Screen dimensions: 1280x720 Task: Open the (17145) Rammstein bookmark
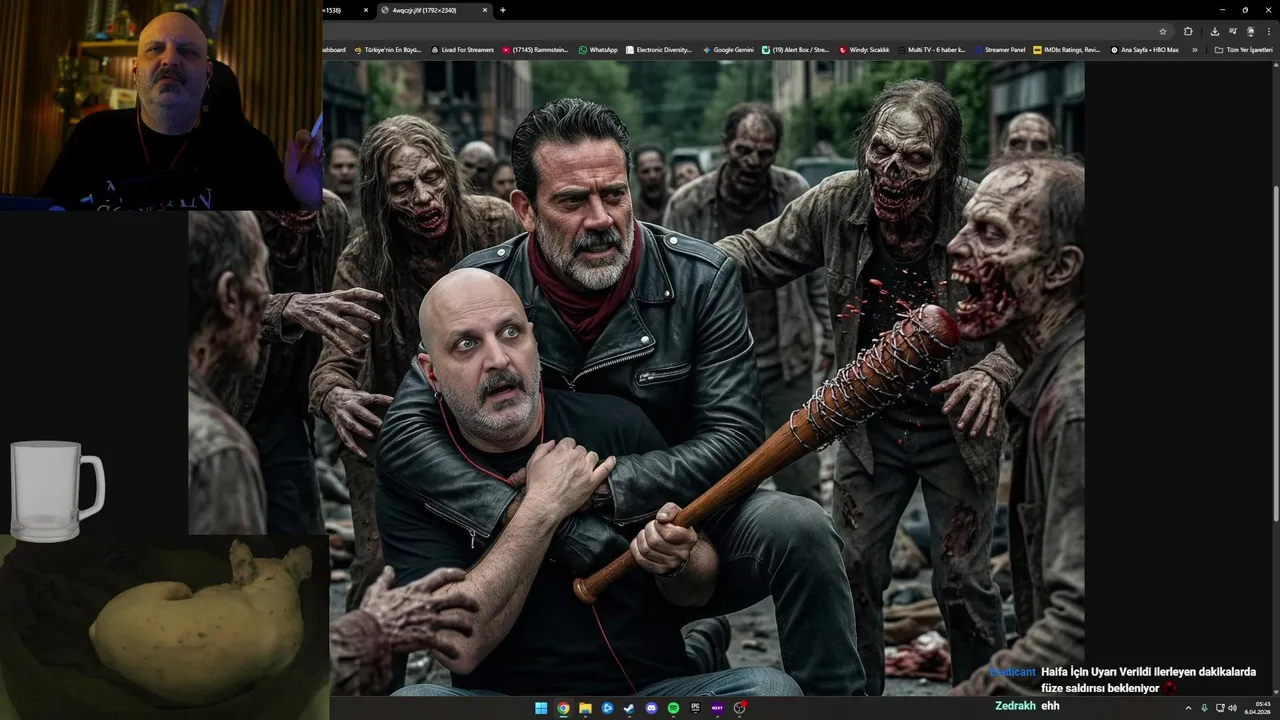coord(535,49)
